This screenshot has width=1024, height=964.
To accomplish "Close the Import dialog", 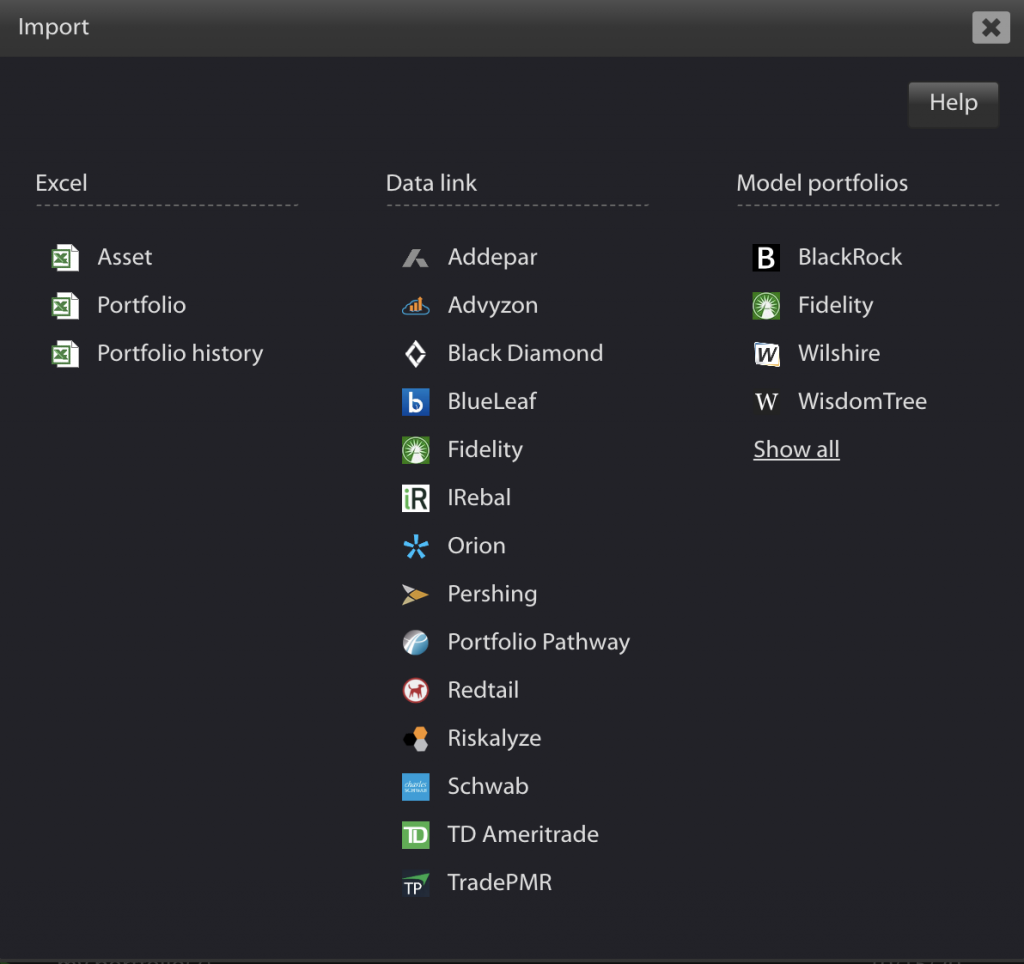I will click(x=991, y=27).
